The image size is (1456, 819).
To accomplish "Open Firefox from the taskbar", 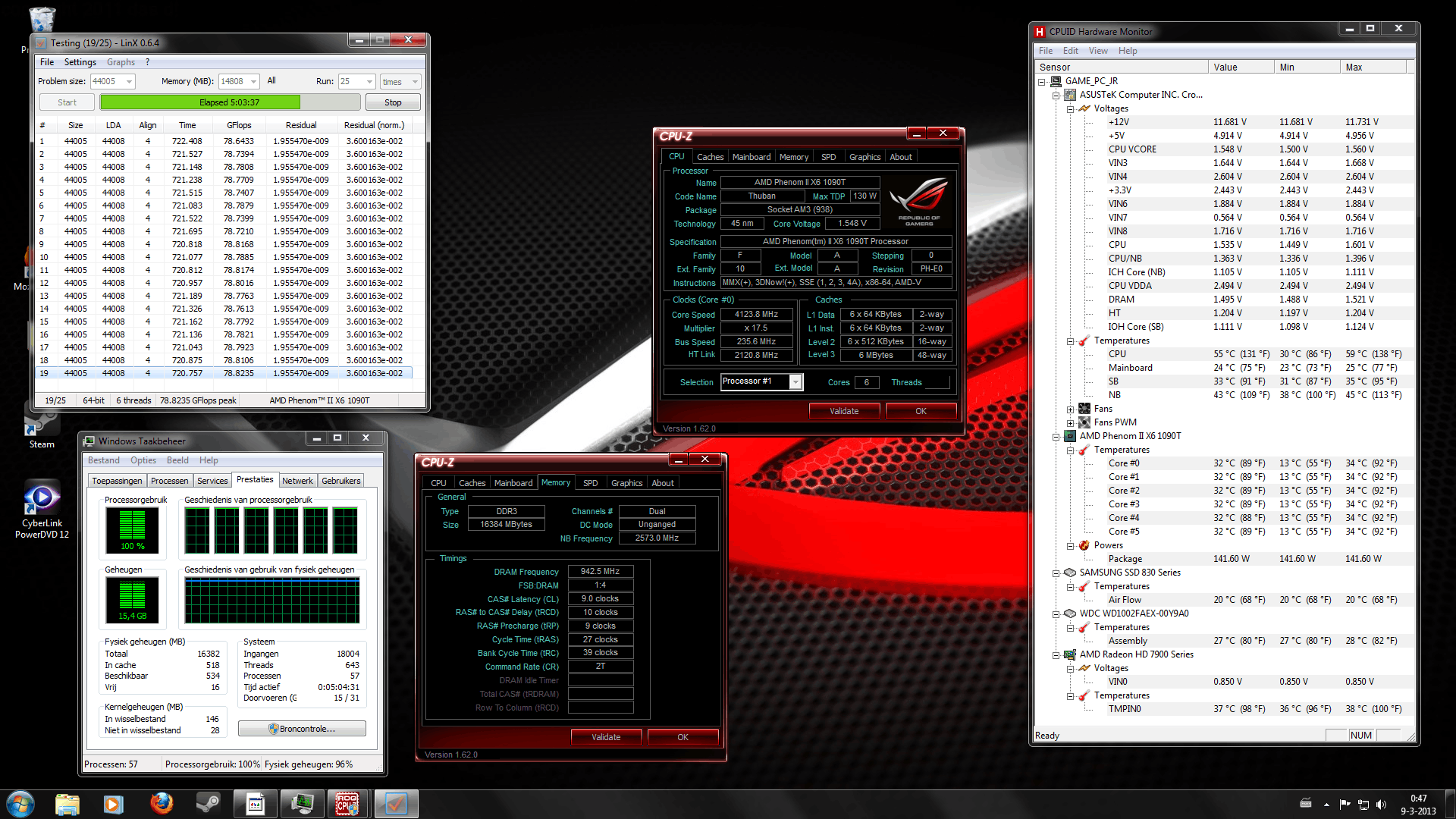I will tap(162, 803).
